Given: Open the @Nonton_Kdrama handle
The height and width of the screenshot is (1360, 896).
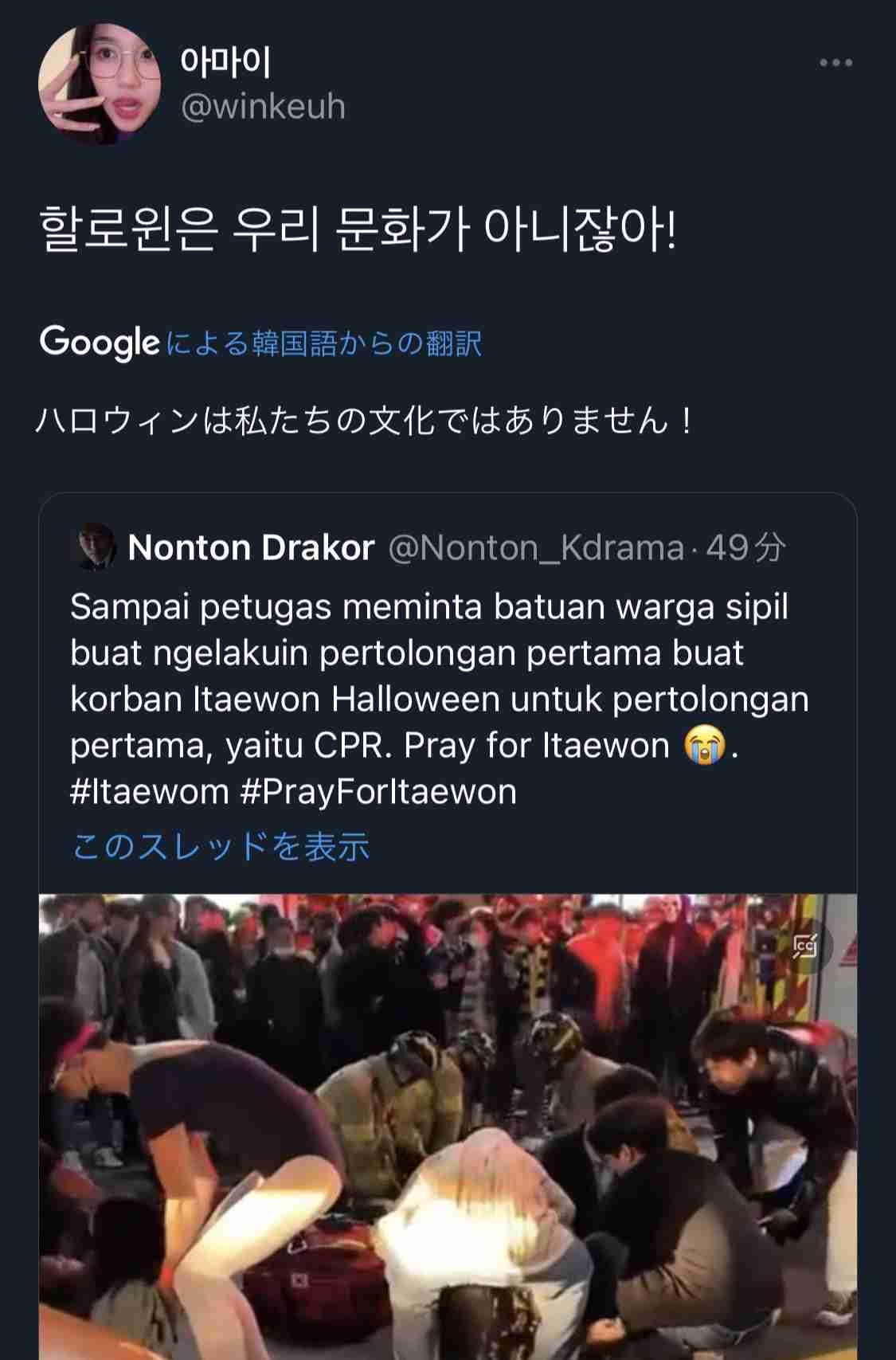Looking at the screenshot, I should pos(536,547).
